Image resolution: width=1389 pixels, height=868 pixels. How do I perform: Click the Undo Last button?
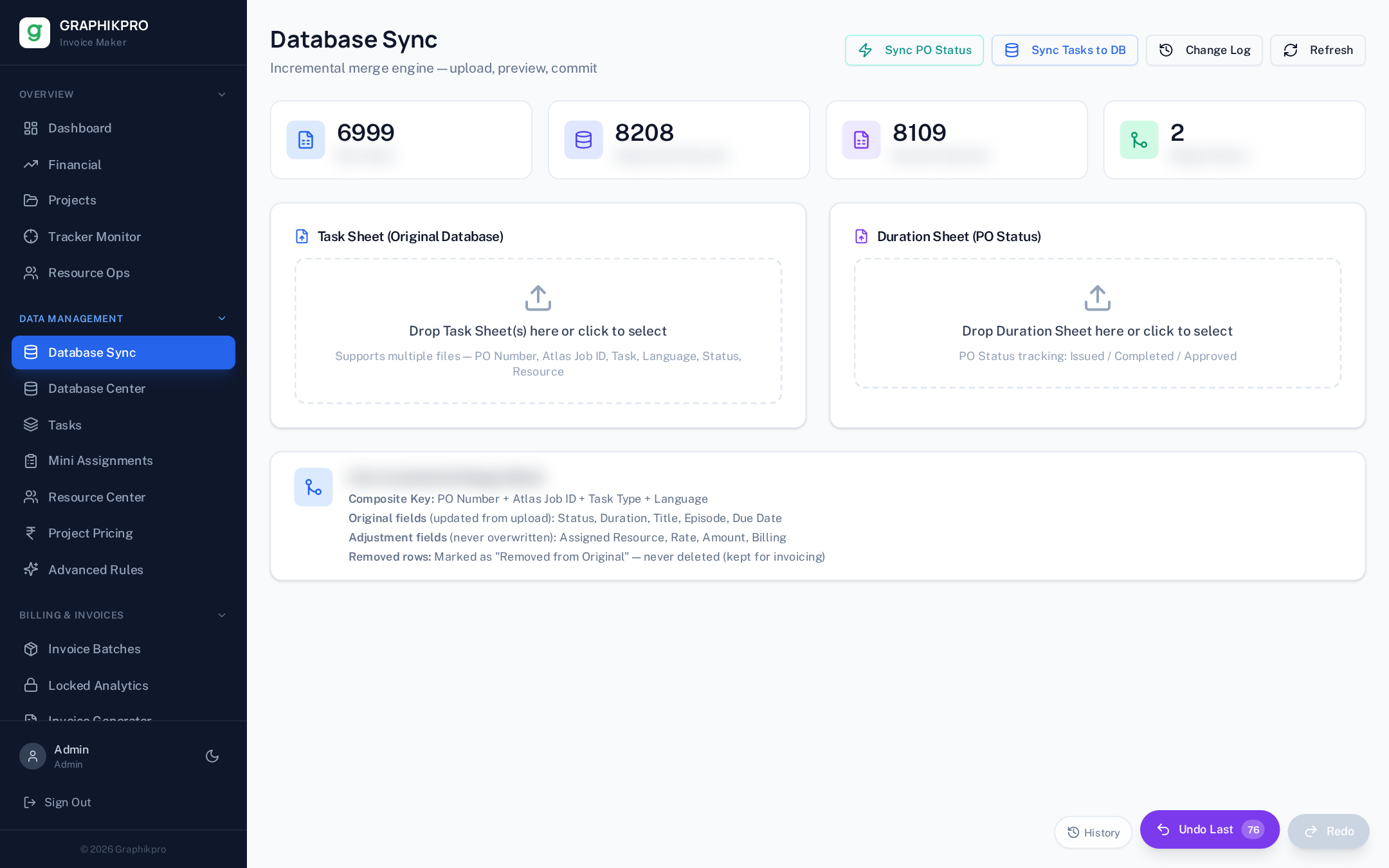[x=1210, y=829]
